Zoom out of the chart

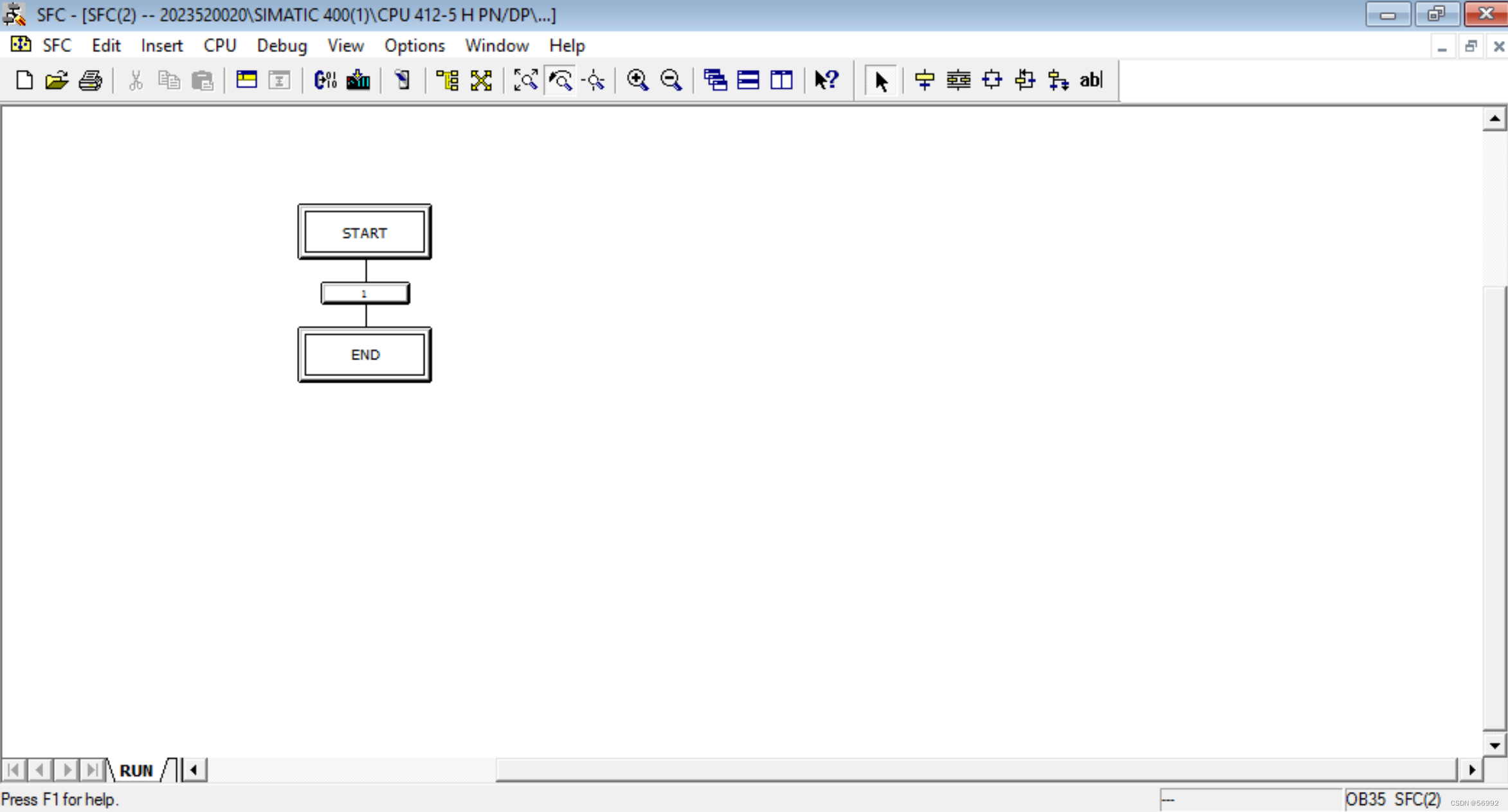pos(671,80)
